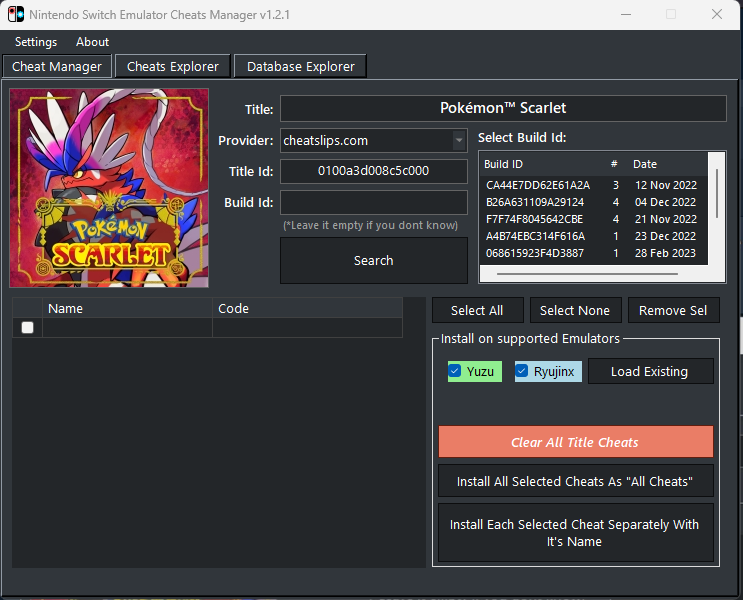Toggle the Yuzu emulator checkbox

tap(455, 371)
